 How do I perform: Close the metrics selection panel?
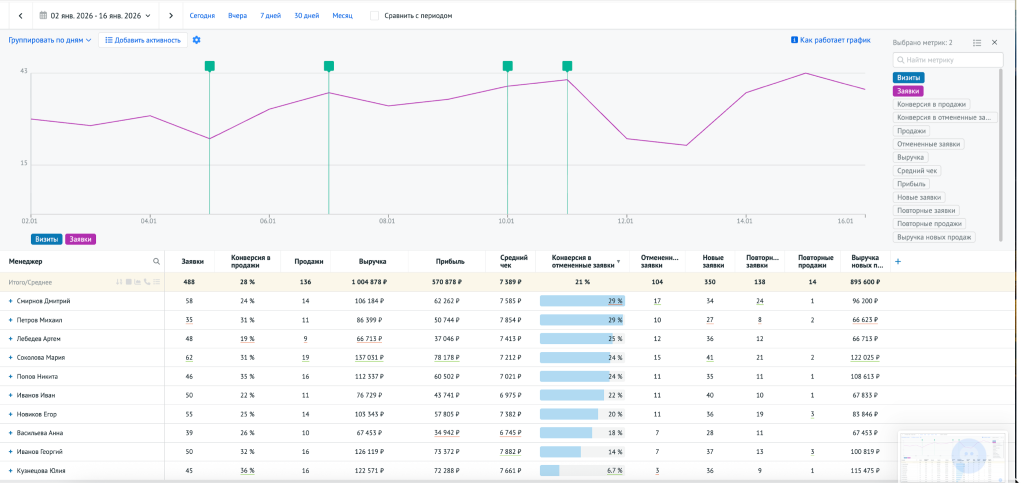tap(994, 42)
